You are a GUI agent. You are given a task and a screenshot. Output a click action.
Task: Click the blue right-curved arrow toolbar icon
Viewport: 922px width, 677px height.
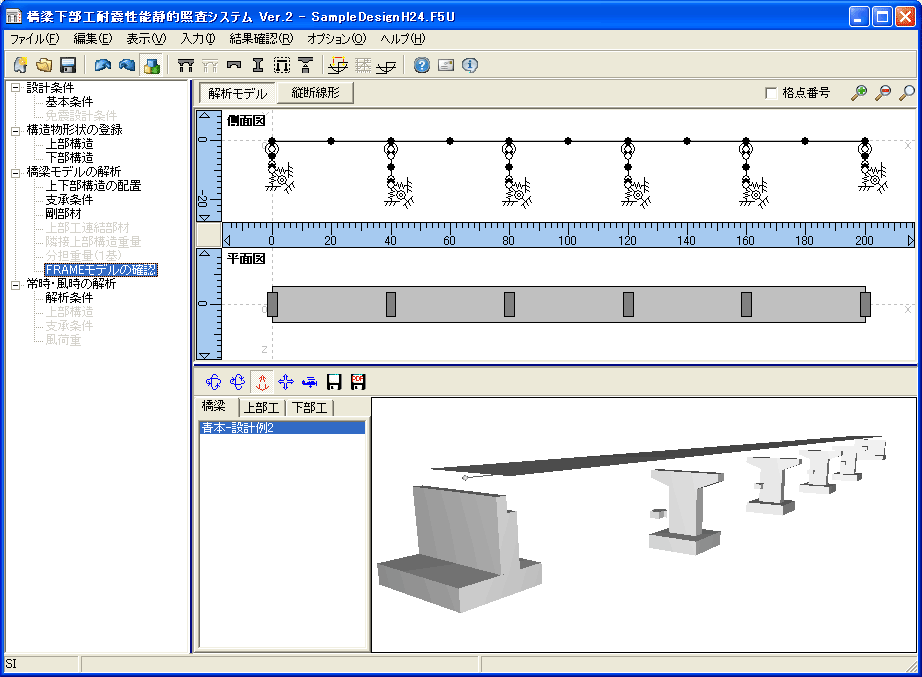click(127, 65)
